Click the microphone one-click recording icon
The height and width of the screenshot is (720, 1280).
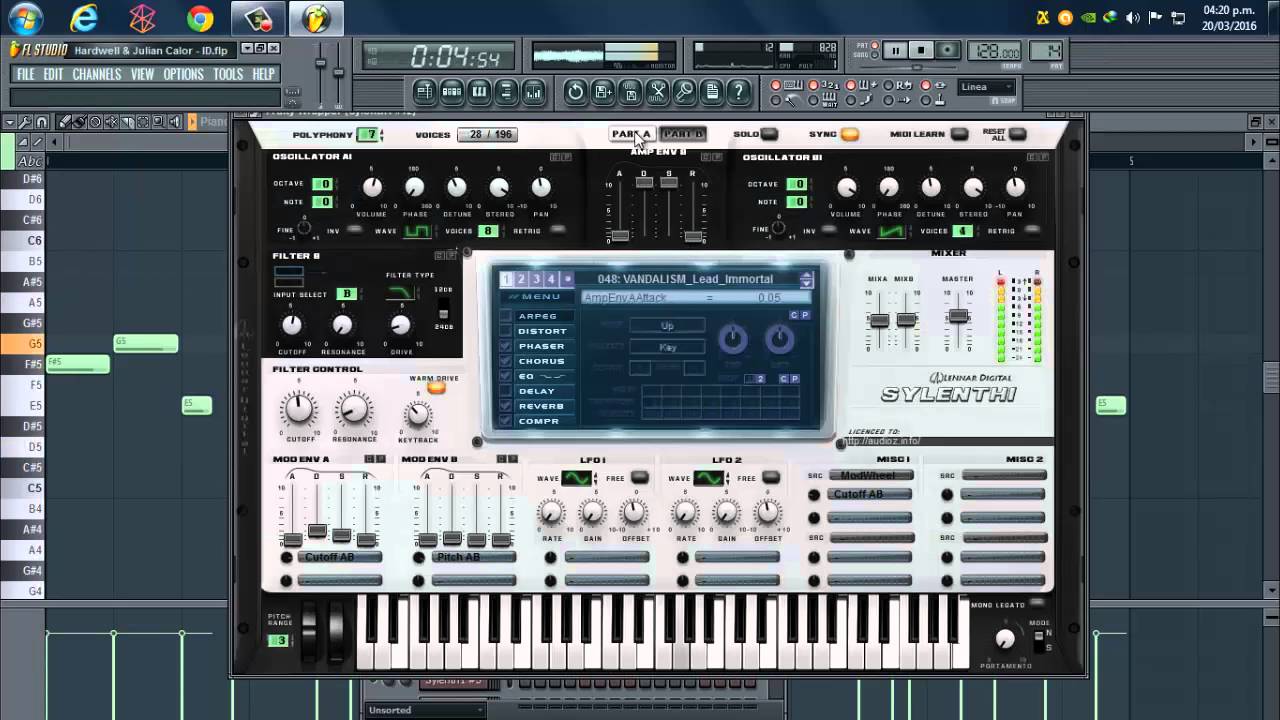coord(684,92)
